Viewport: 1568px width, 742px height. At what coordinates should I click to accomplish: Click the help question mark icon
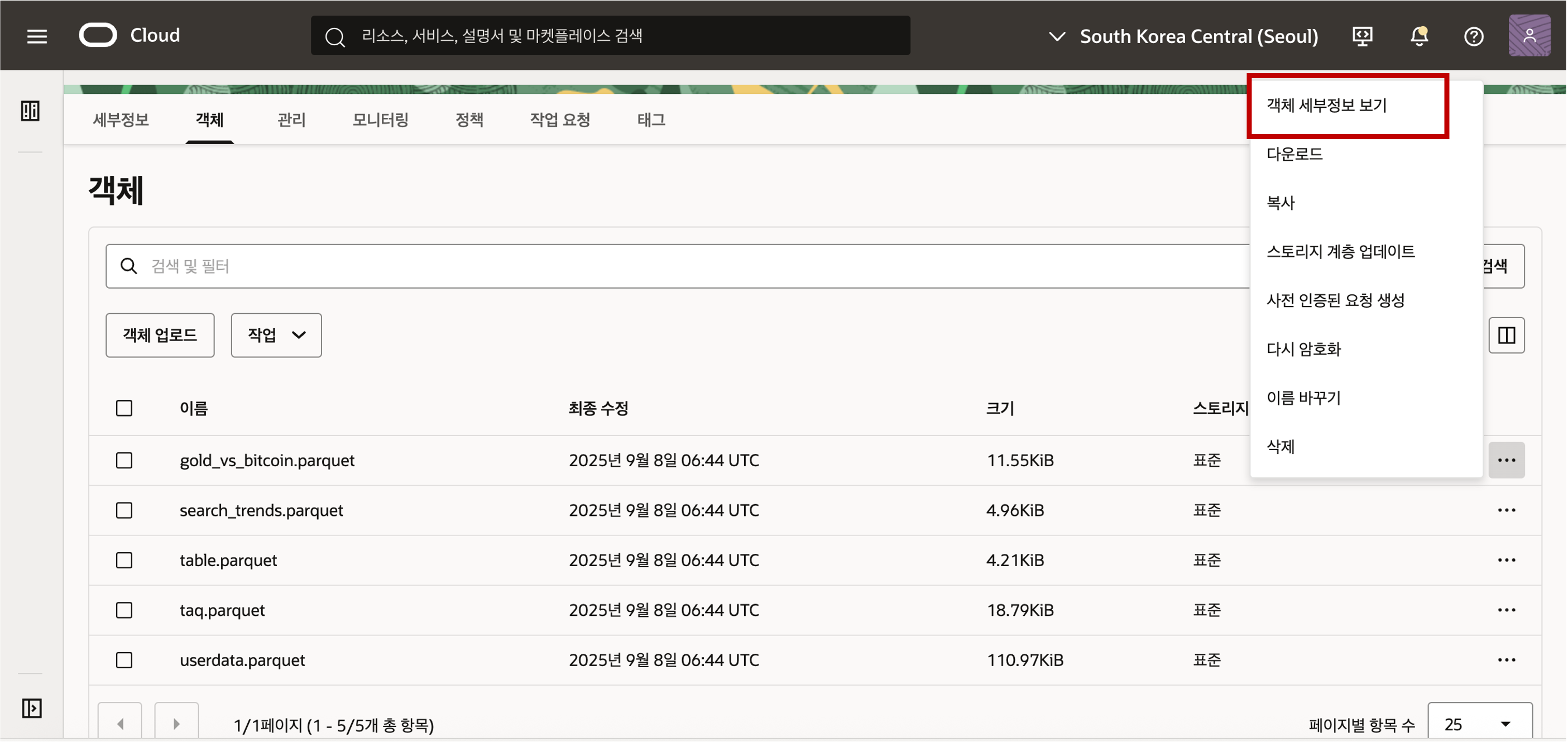click(x=1474, y=36)
